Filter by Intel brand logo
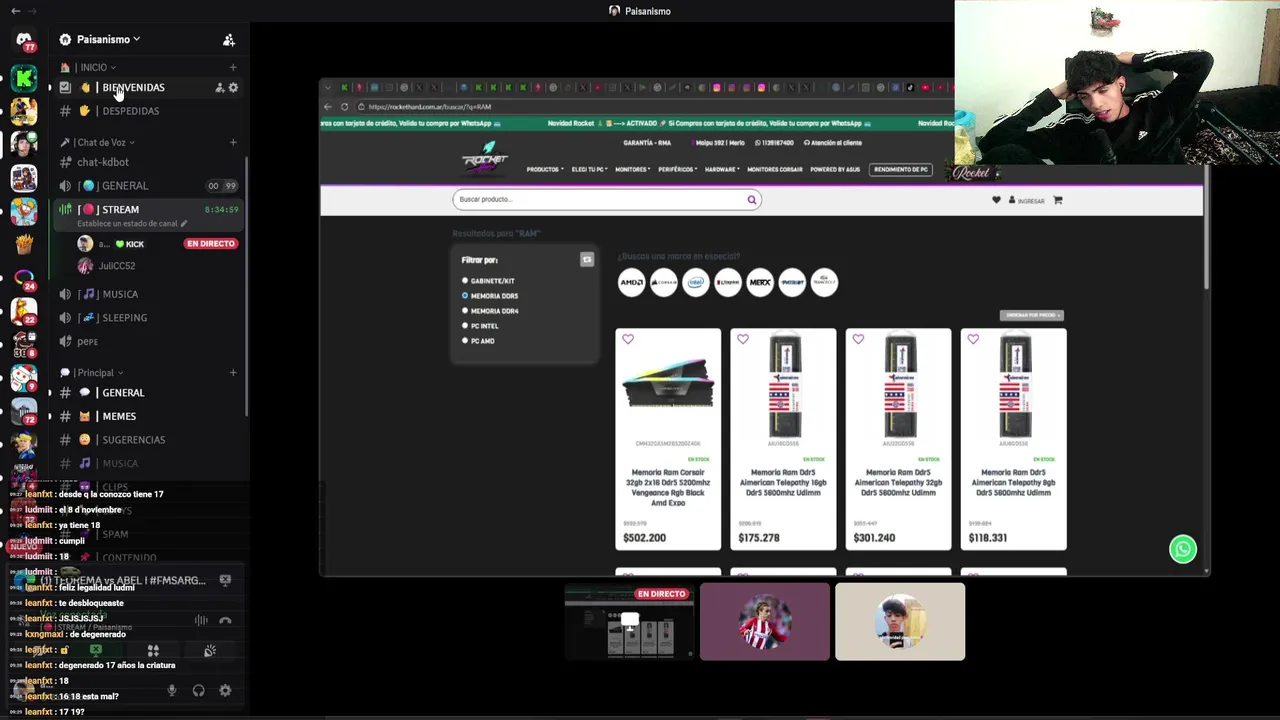Screen dimensions: 1280x720 [696, 282]
